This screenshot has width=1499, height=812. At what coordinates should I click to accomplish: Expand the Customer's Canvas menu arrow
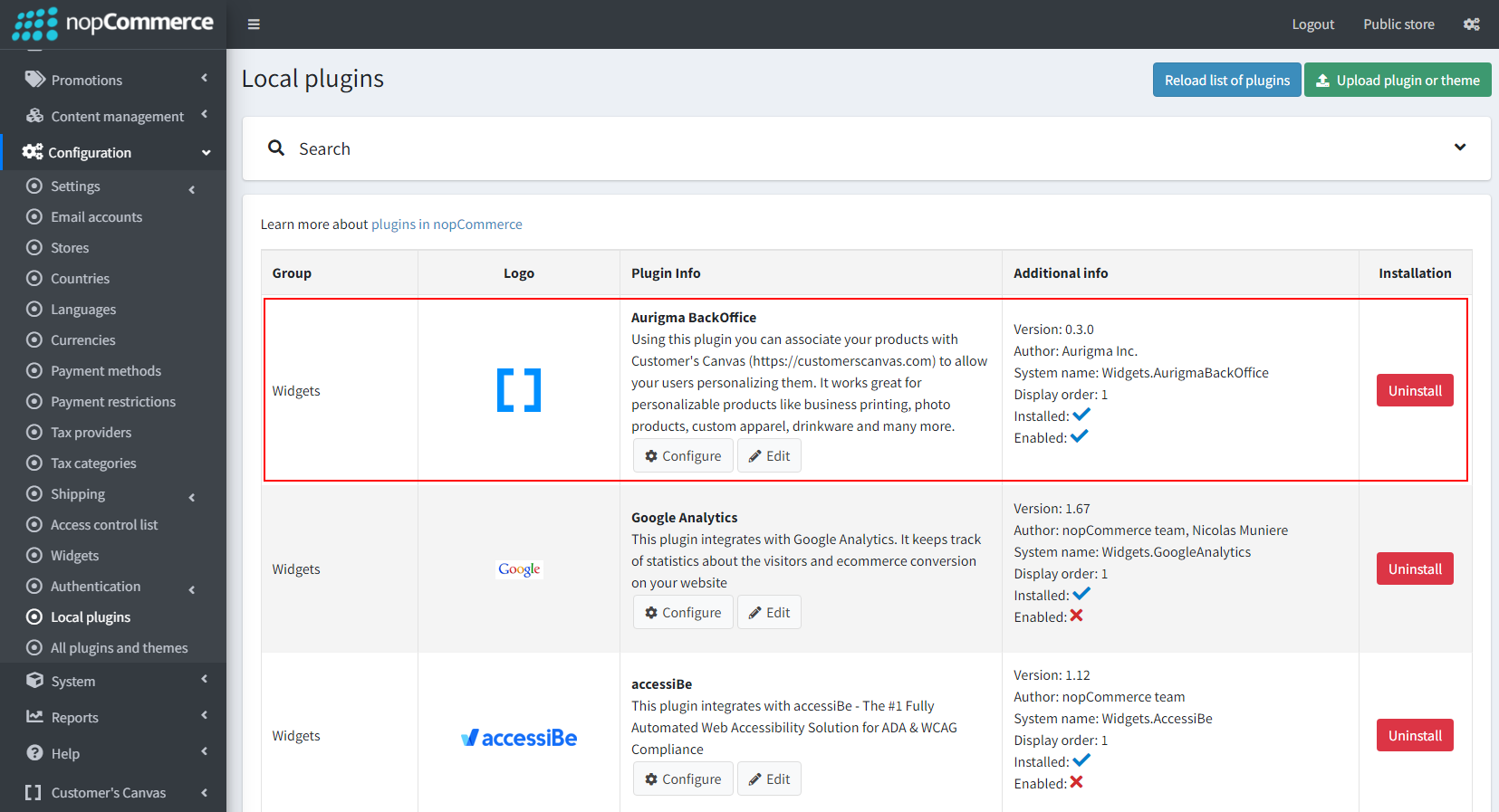click(x=205, y=792)
